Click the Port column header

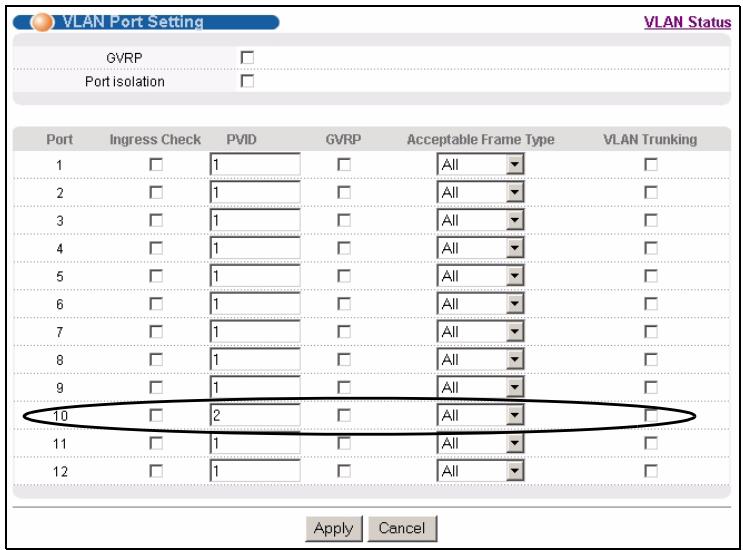[x=59, y=139]
